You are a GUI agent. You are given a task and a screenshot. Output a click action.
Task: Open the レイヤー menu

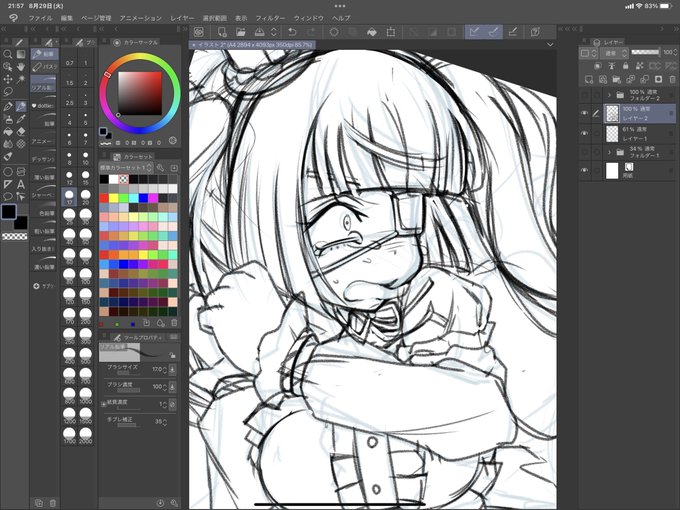pos(182,18)
